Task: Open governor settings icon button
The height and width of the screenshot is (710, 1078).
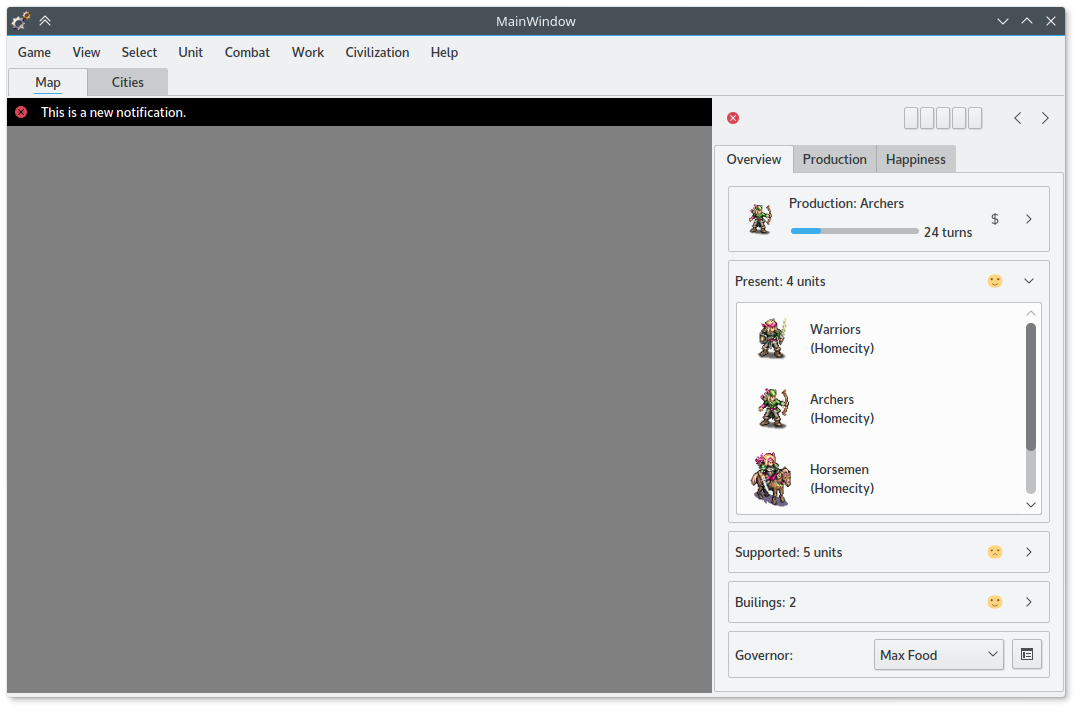Action: tap(1027, 655)
